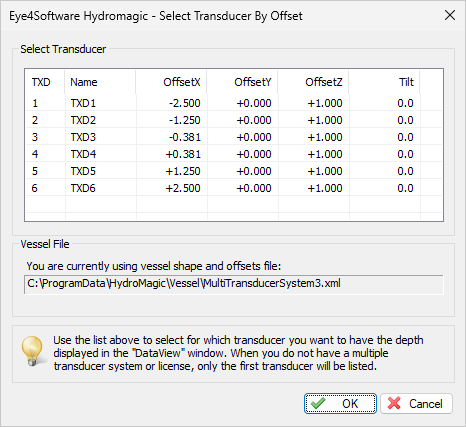Click the OffsetY column header
The image size is (466, 427).
pos(242,82)
